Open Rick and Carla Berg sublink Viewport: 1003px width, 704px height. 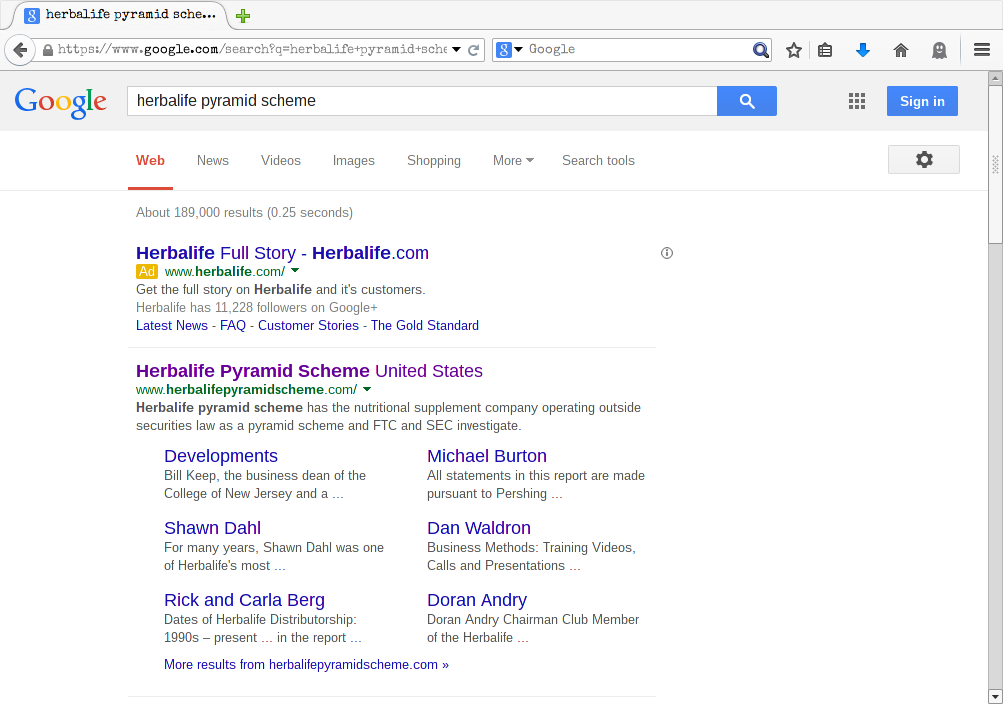[x=244, y=600]
